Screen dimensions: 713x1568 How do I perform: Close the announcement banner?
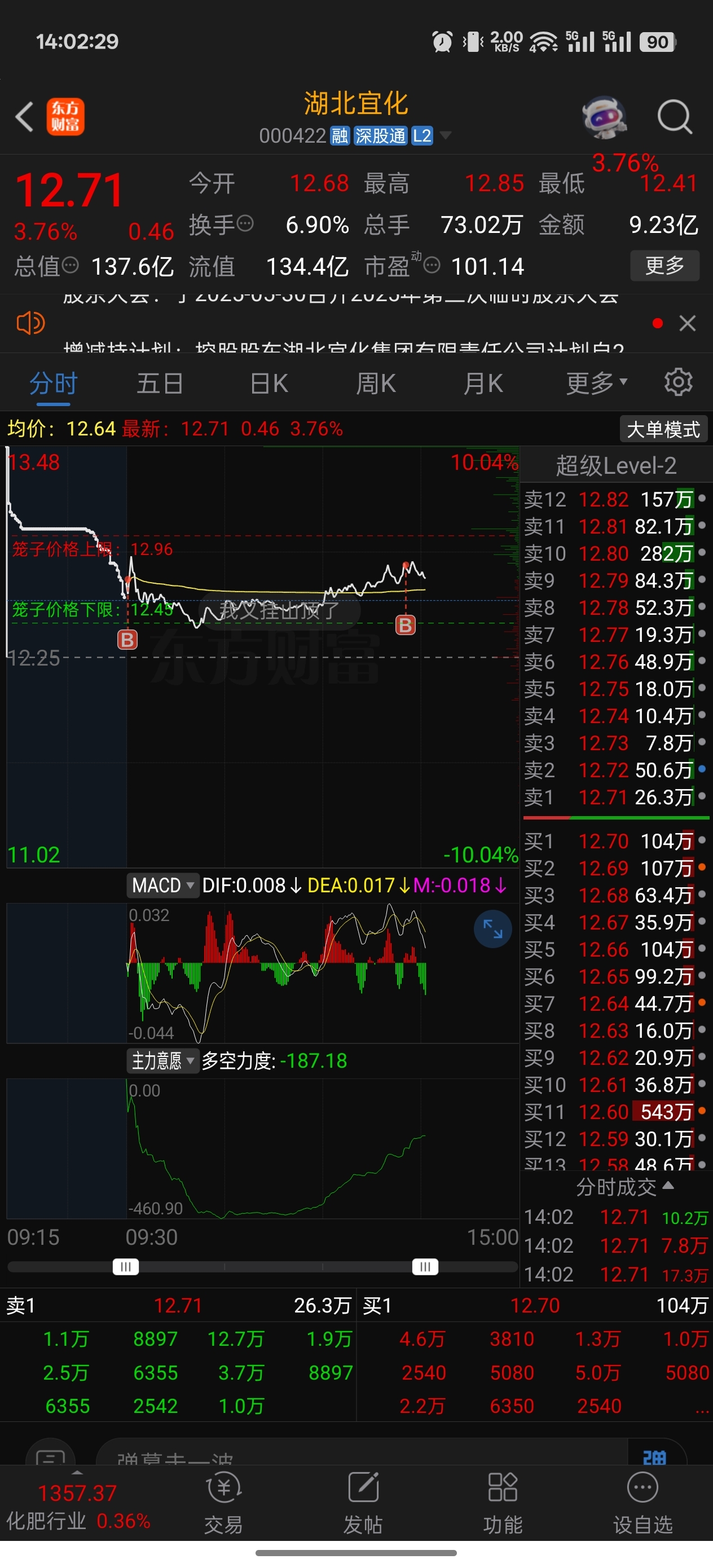[x=688, y=323]
